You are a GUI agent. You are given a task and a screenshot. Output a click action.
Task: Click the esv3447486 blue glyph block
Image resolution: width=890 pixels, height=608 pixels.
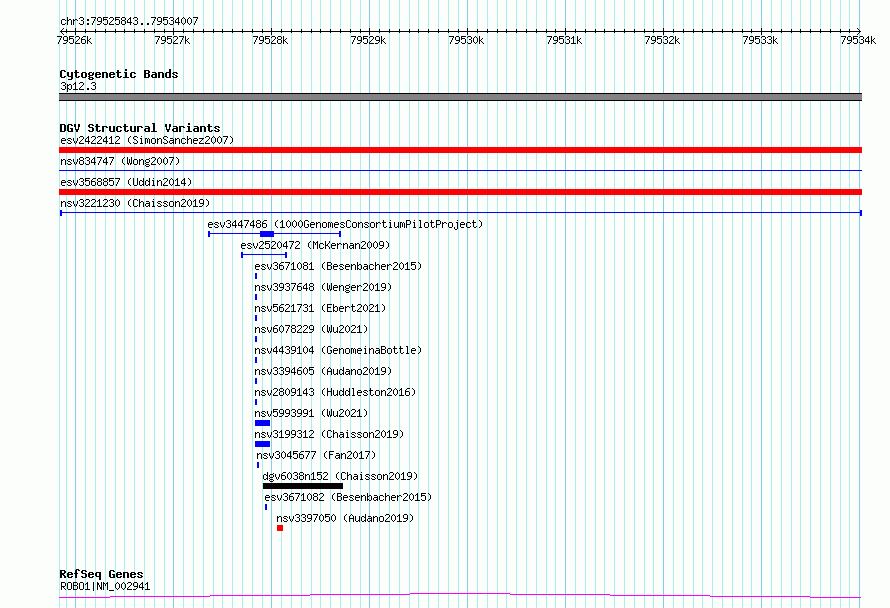coord(267,234)
